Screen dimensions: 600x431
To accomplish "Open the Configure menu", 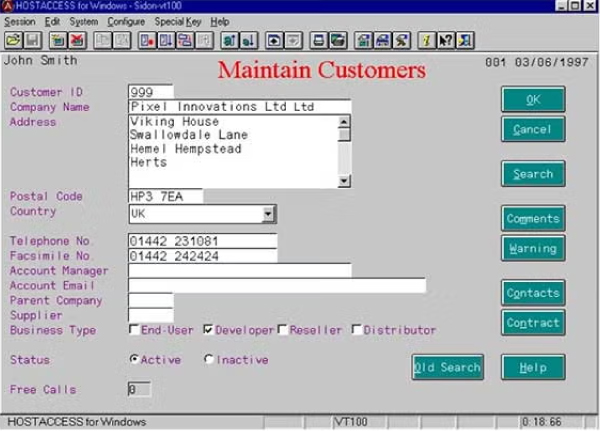I will coord(126,22).
